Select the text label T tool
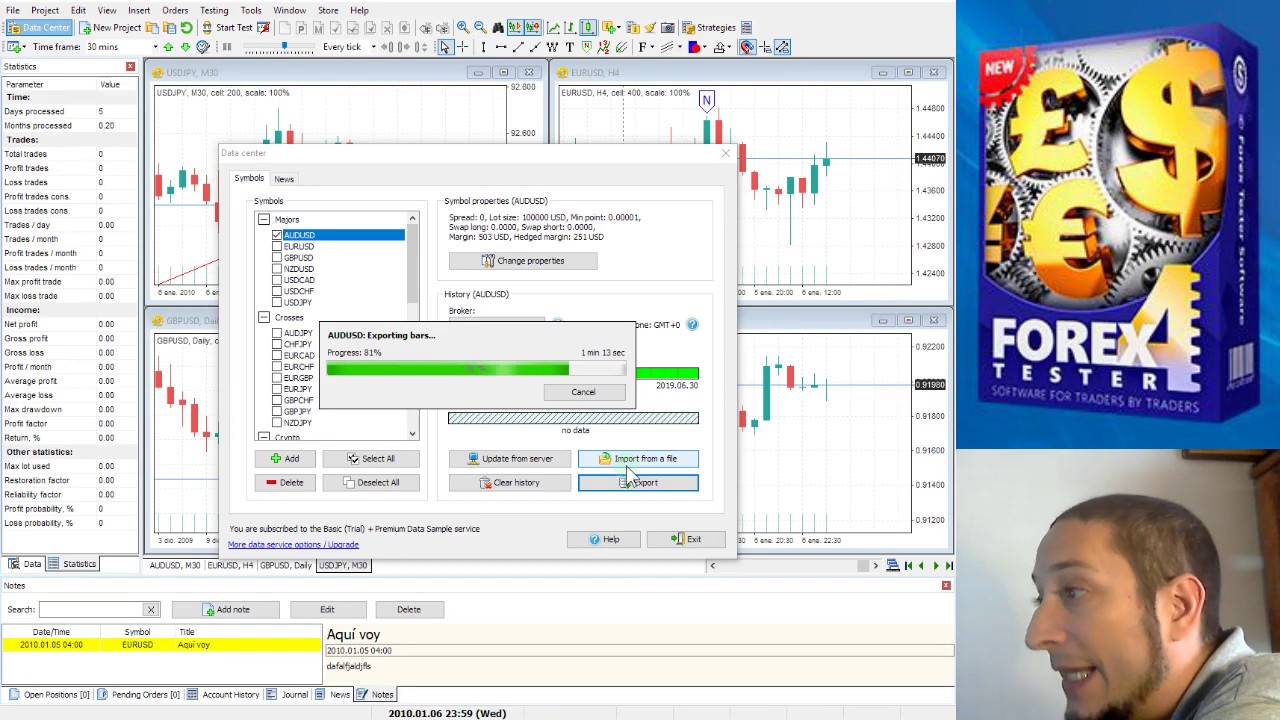Viewport: 1280px width, 720px height. click(570, 47)
